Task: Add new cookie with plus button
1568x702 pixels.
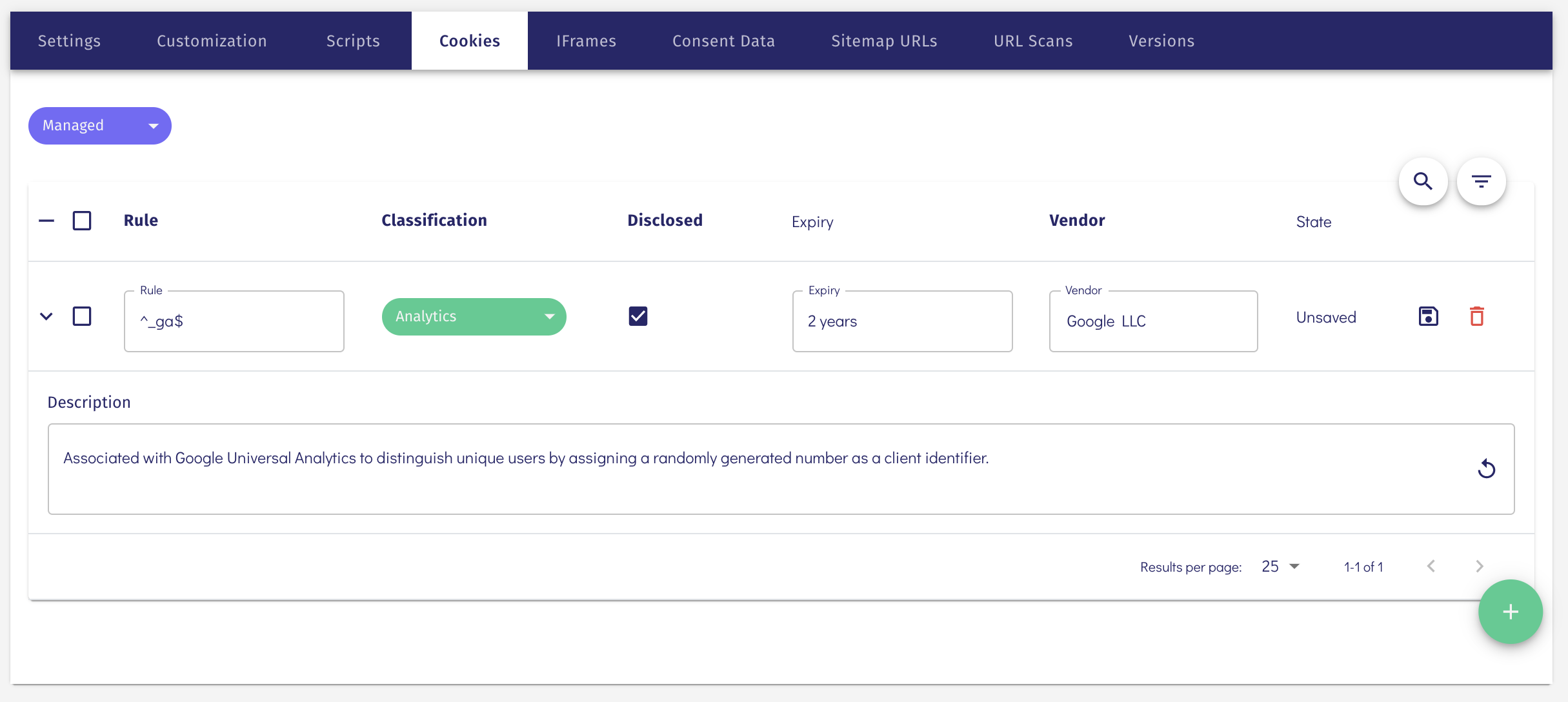Action: [1510, 611]
